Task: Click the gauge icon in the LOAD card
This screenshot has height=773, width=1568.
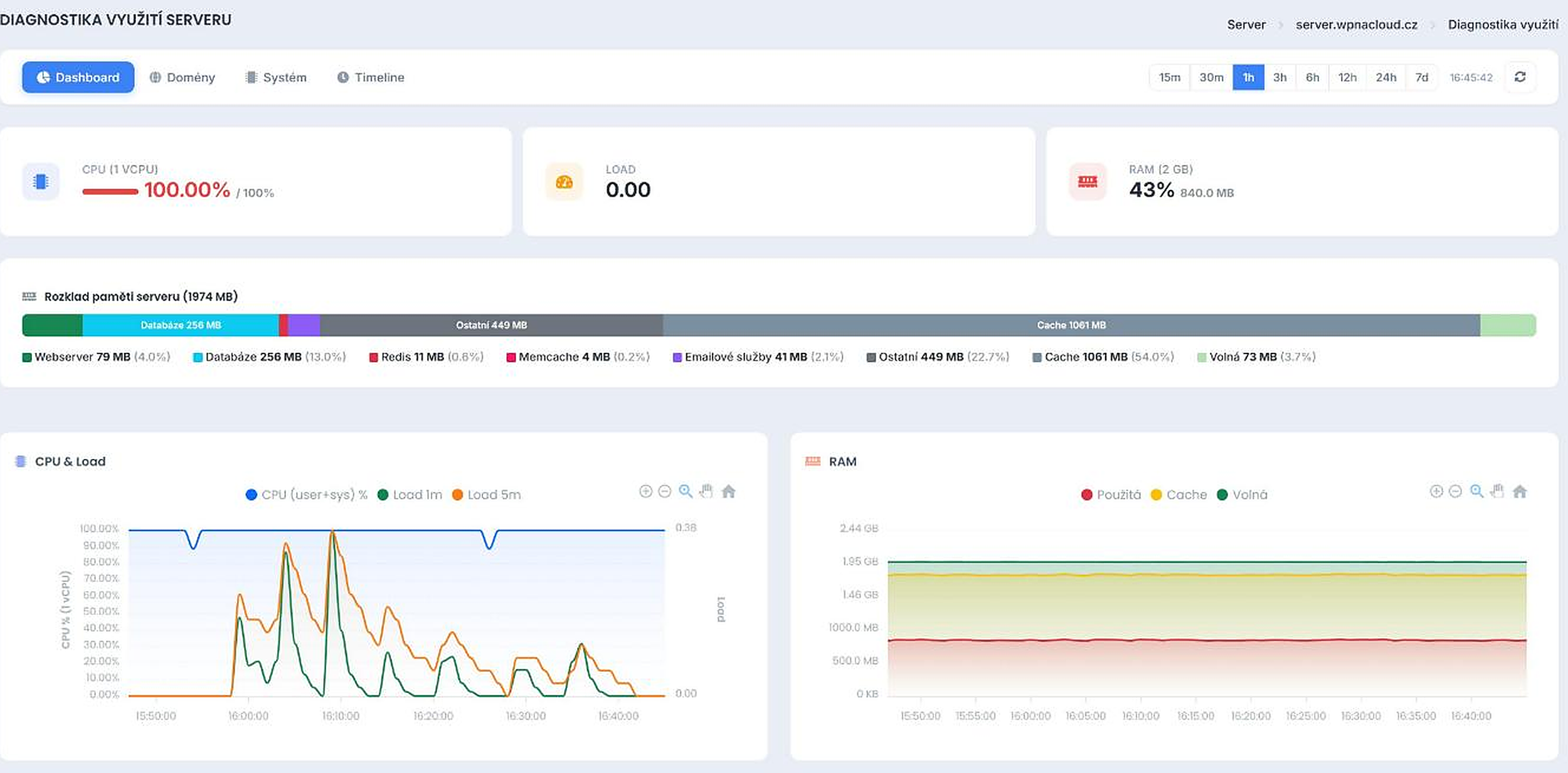Action: pyautogui.click(x=564, y=182)
